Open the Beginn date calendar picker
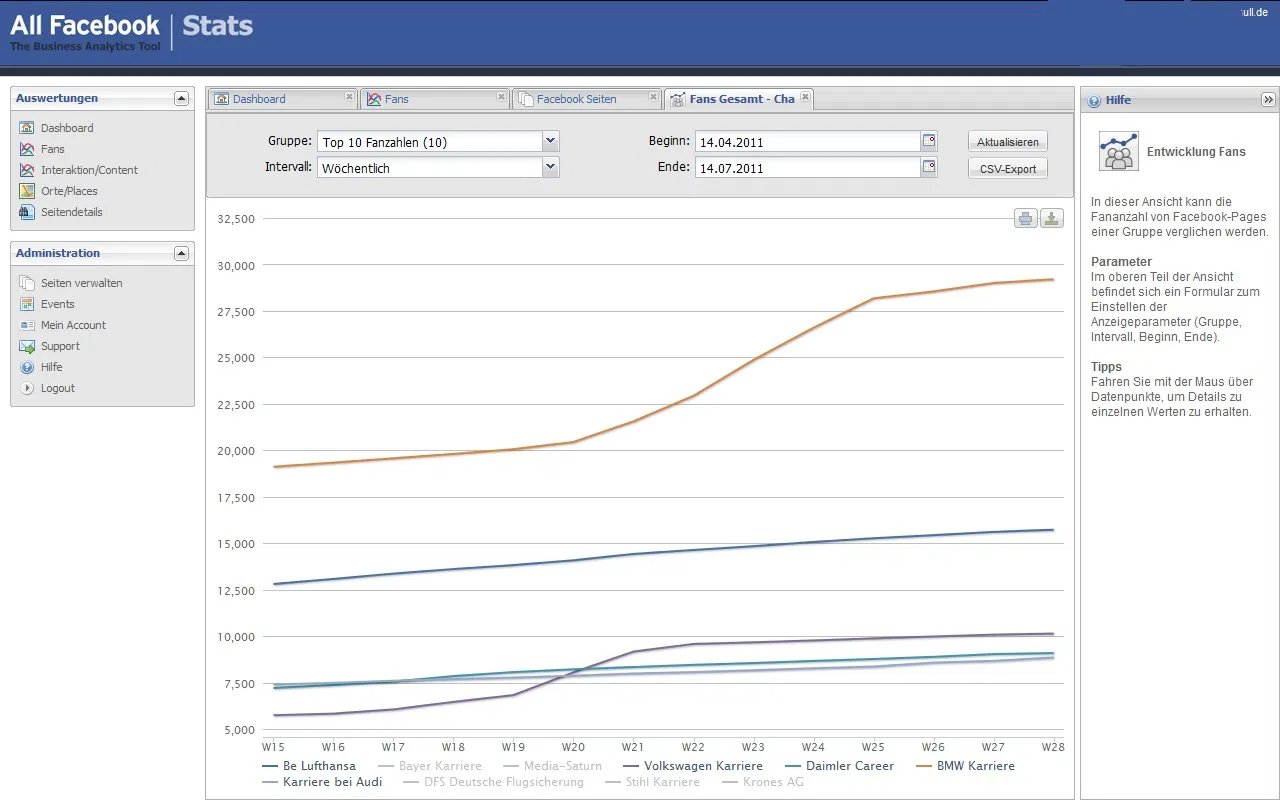Image resolution: width=1280 pixels, height=800 pixels. coord(929,141)
